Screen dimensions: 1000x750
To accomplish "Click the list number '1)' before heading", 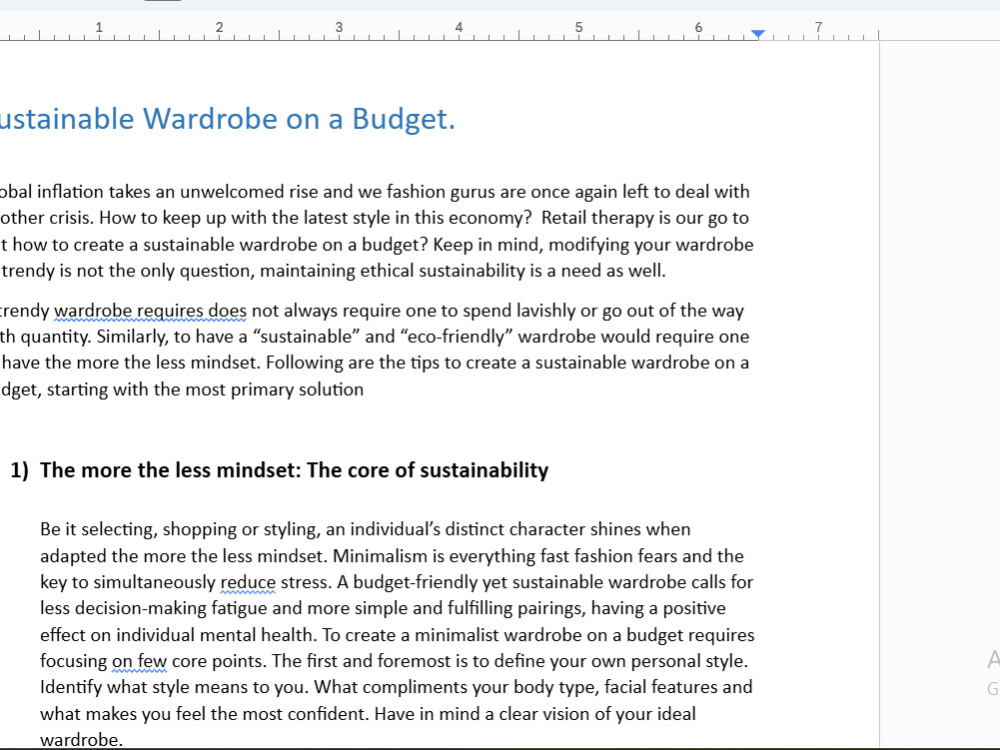I will (x=20, y=470).
